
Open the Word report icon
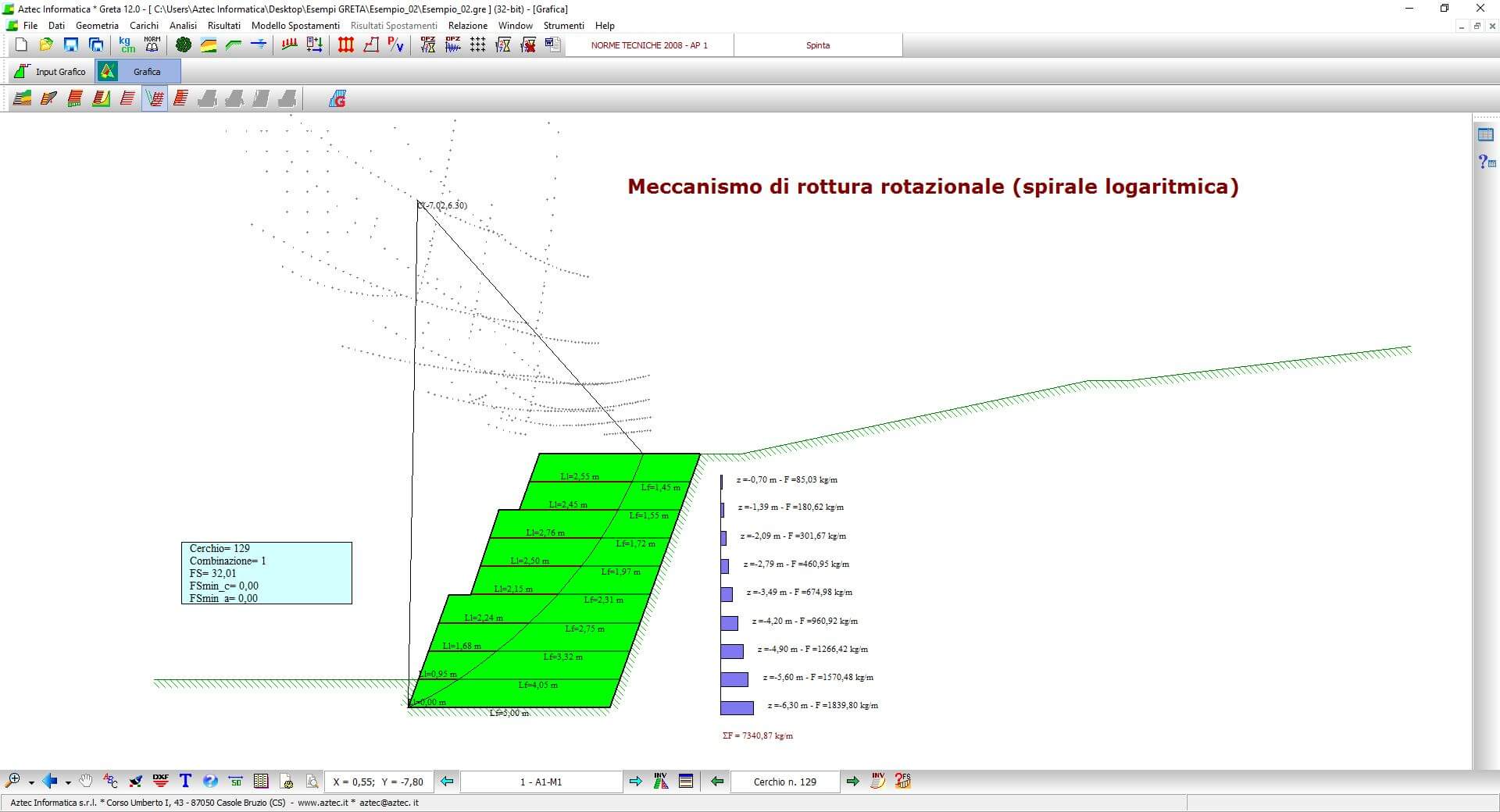(x=553, y=45)
